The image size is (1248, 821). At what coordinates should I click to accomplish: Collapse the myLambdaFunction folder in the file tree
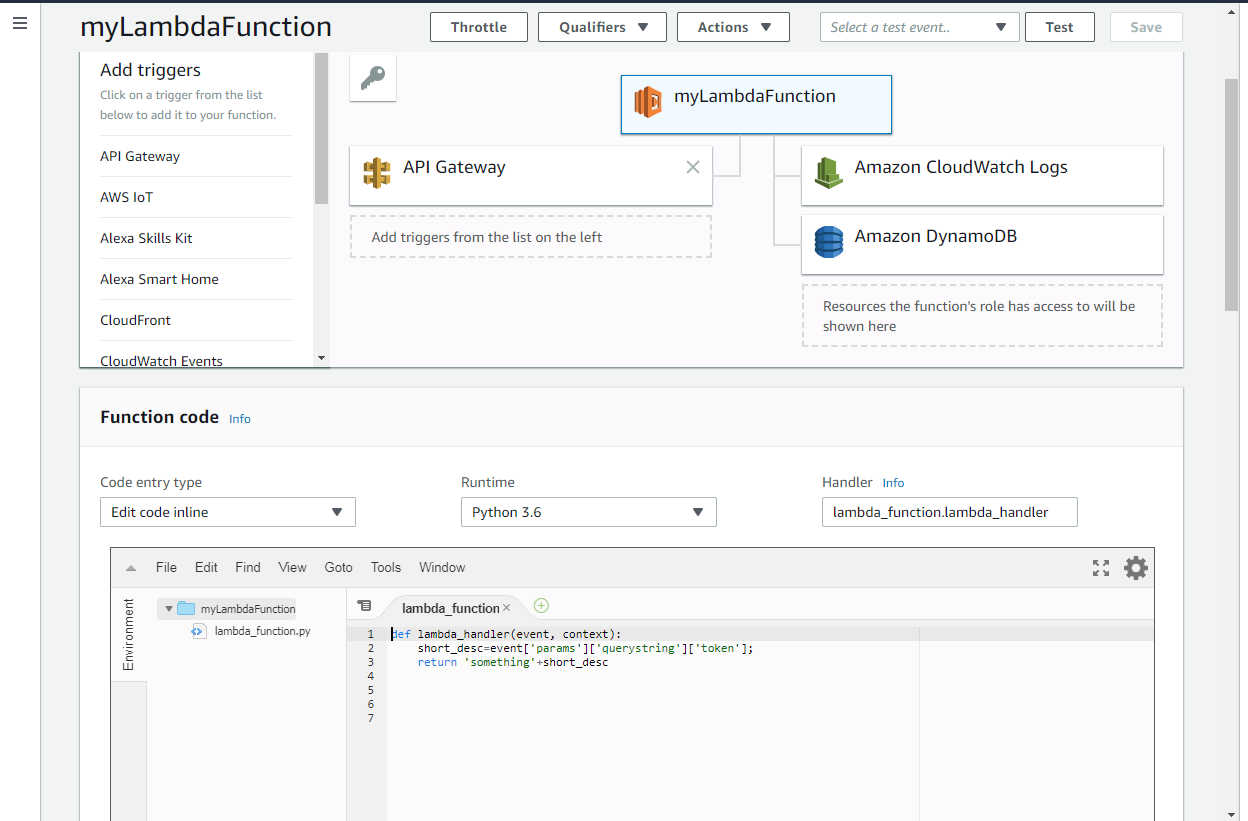pyautogui.click(x=168, y=608)
